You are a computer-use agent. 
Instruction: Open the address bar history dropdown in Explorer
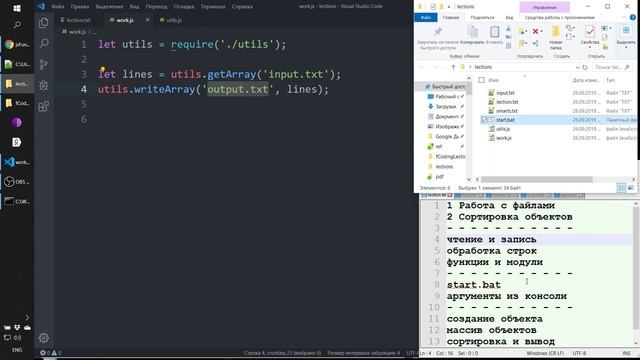[x=578, y=67]
